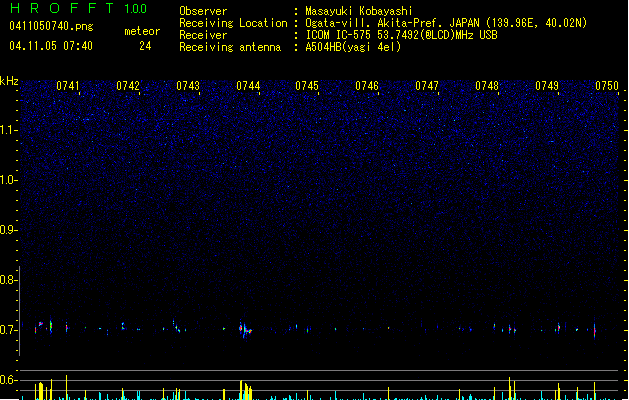
Task: Click the meteor label
Action: pyautogui.click(x=142, y=31)
